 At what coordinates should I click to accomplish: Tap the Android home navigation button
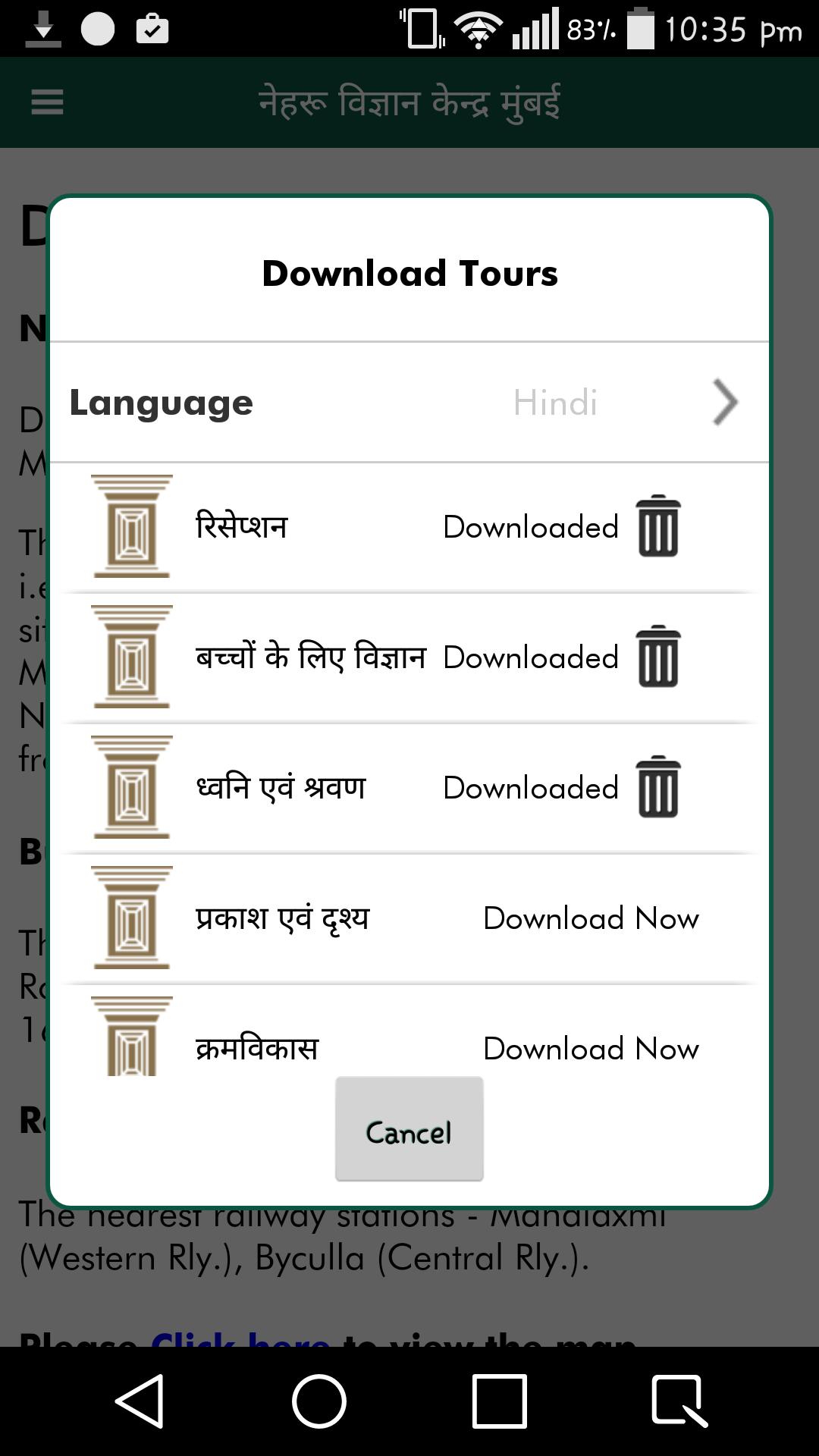[319, 1401]
